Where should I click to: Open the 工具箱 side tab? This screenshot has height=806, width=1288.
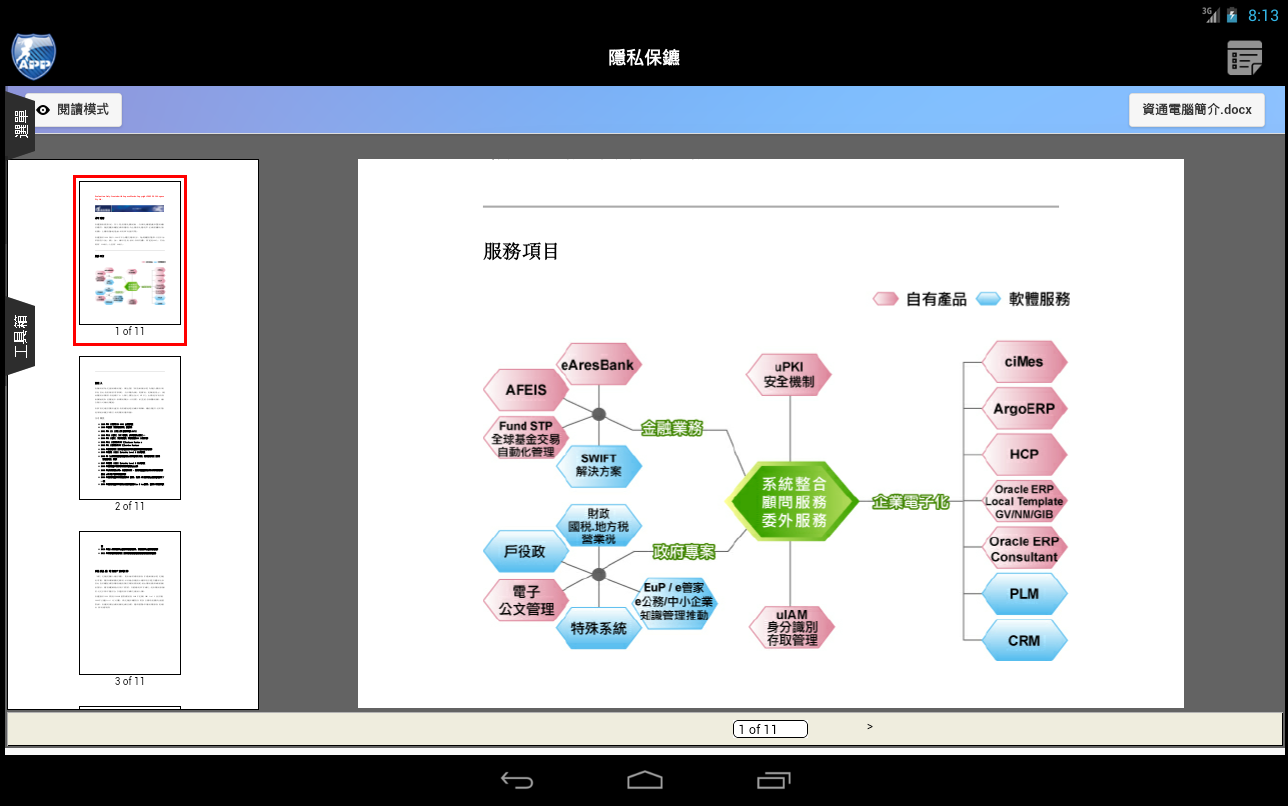[x=20, y=337]
